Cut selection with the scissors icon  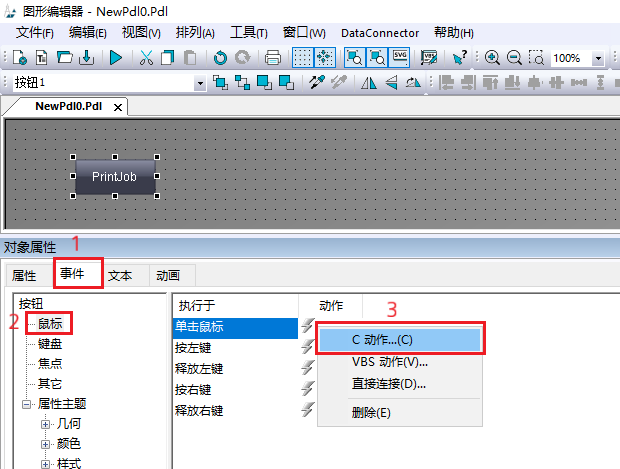pos(146,58)
